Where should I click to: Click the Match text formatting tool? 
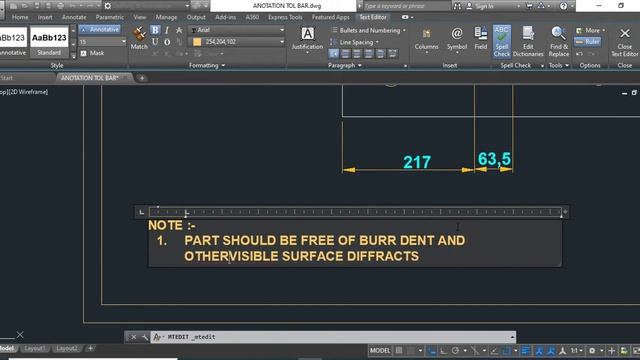point(139,38)
